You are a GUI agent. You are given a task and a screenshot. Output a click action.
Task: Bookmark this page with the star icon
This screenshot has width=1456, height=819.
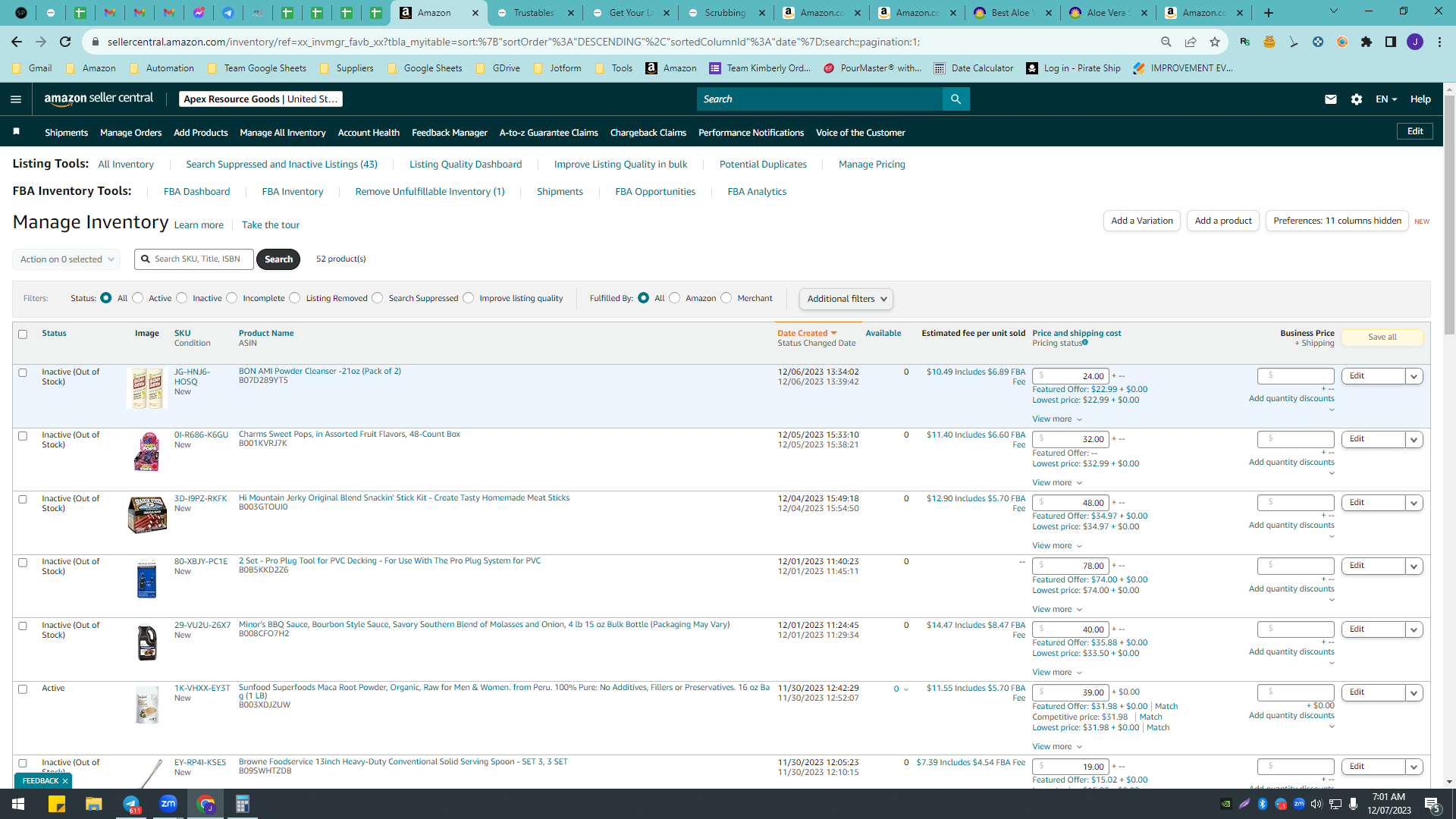pyautogui.click(x=1215, y=42)
